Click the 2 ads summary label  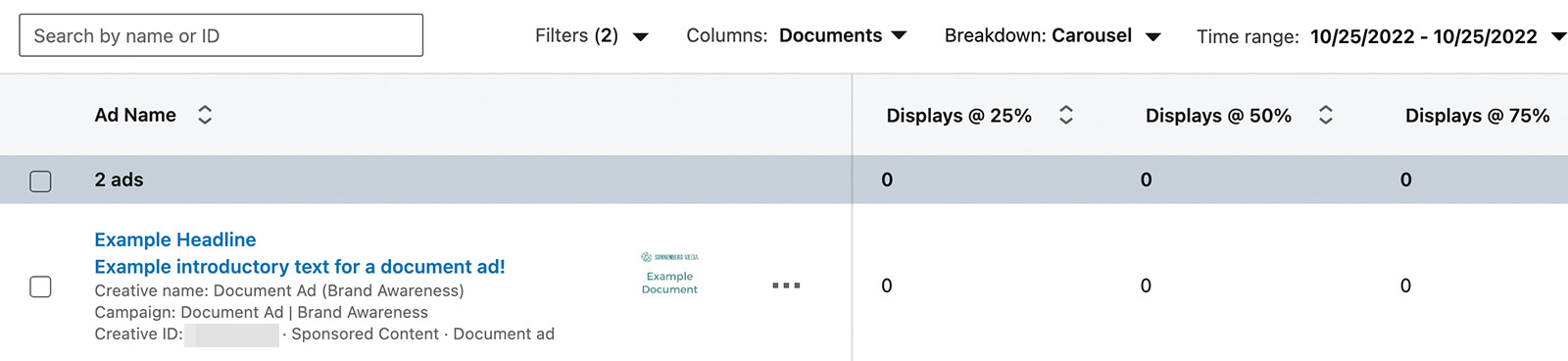point(119,180)
